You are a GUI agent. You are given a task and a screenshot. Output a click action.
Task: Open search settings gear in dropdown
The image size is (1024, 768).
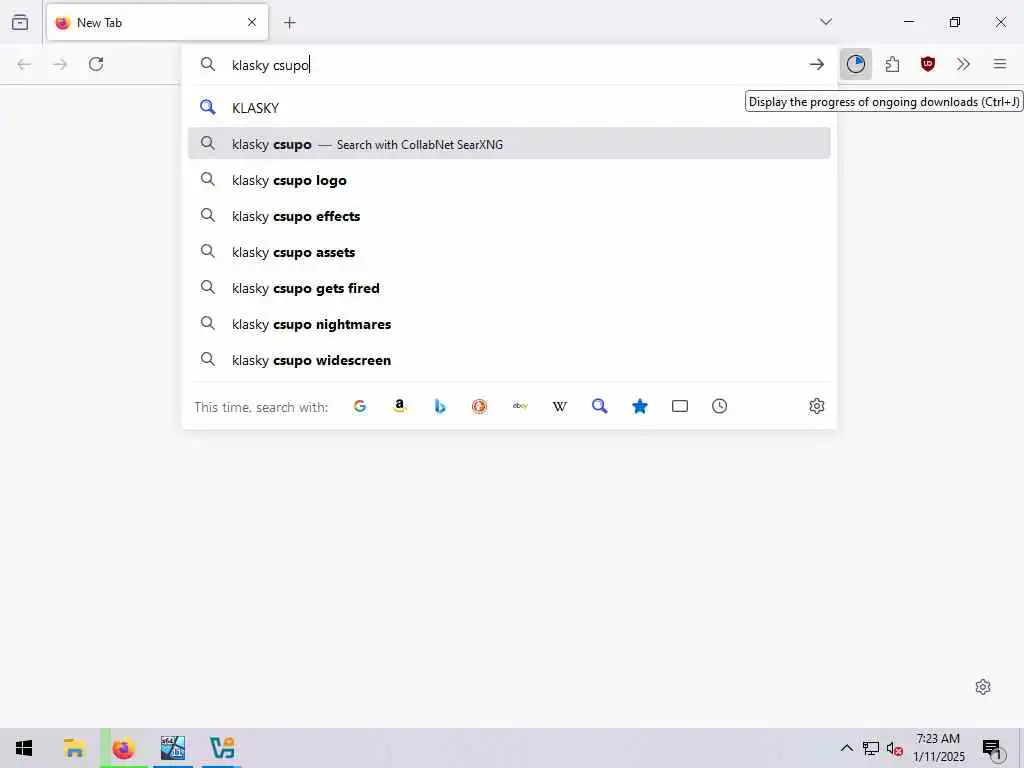[816, 406]
